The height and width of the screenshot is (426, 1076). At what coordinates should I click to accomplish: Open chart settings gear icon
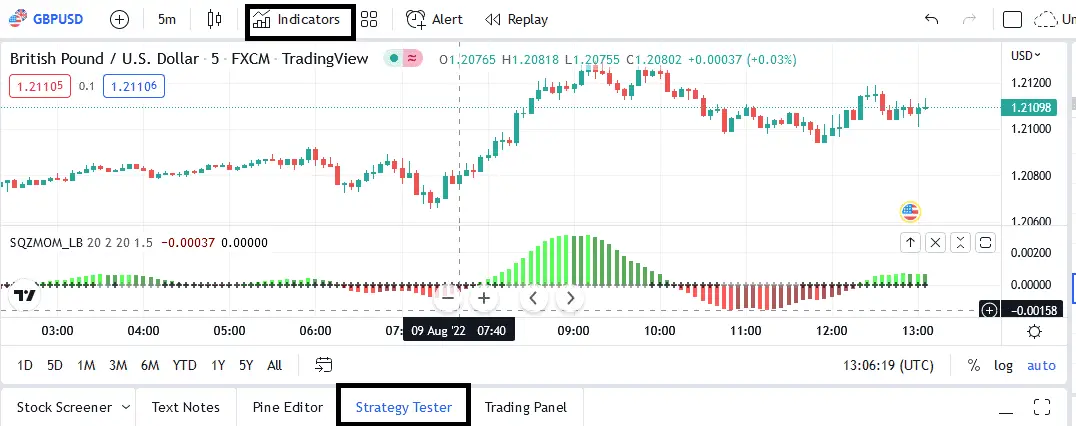point(1034,332)
